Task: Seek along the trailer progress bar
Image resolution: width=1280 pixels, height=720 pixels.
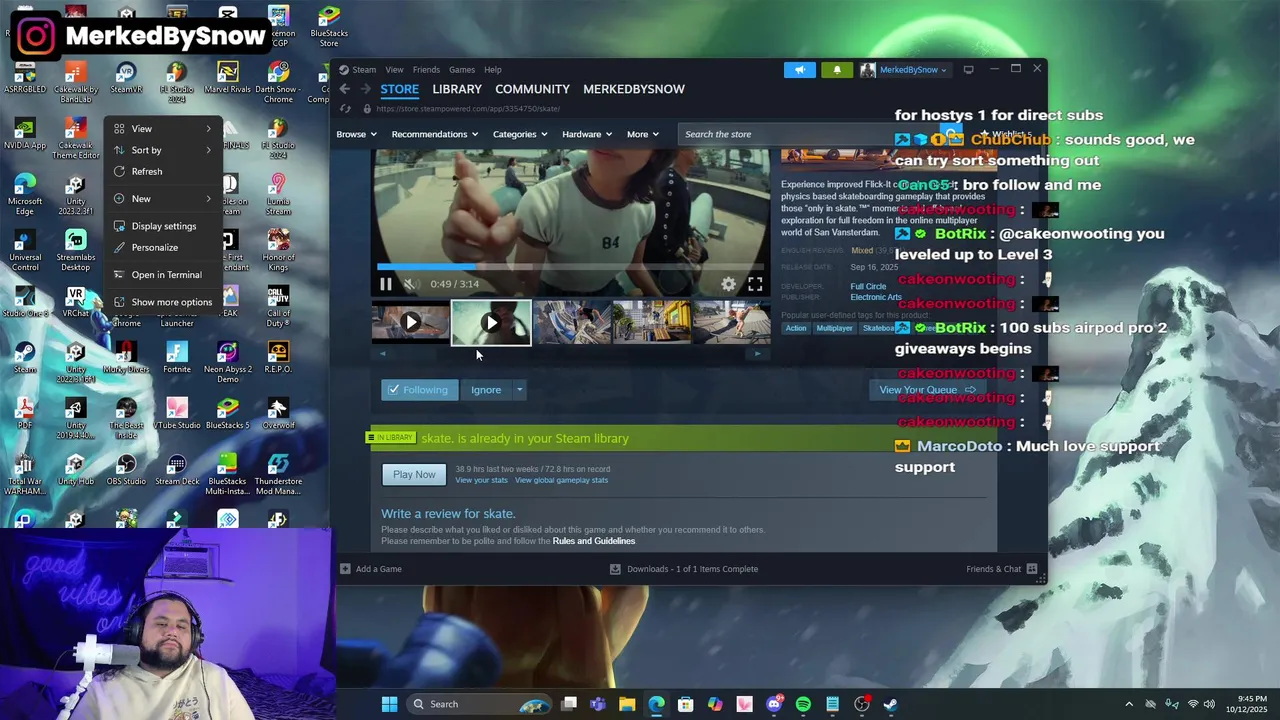Action: pos(571,267)
